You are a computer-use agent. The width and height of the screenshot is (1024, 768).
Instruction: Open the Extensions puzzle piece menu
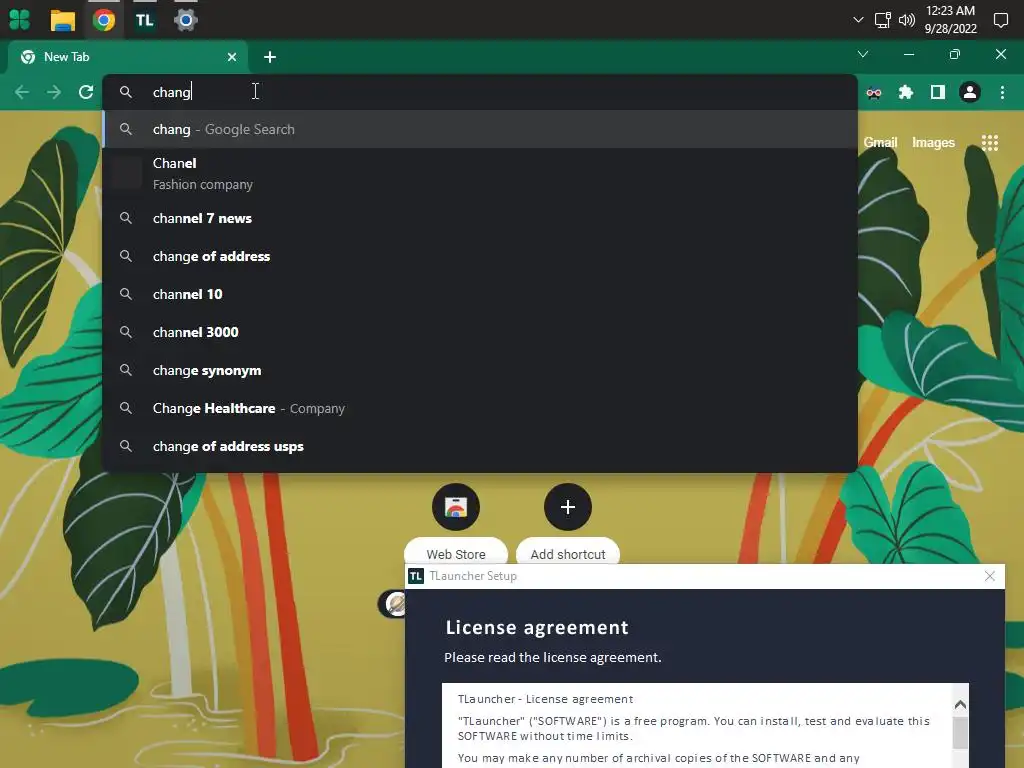(906, 93)
